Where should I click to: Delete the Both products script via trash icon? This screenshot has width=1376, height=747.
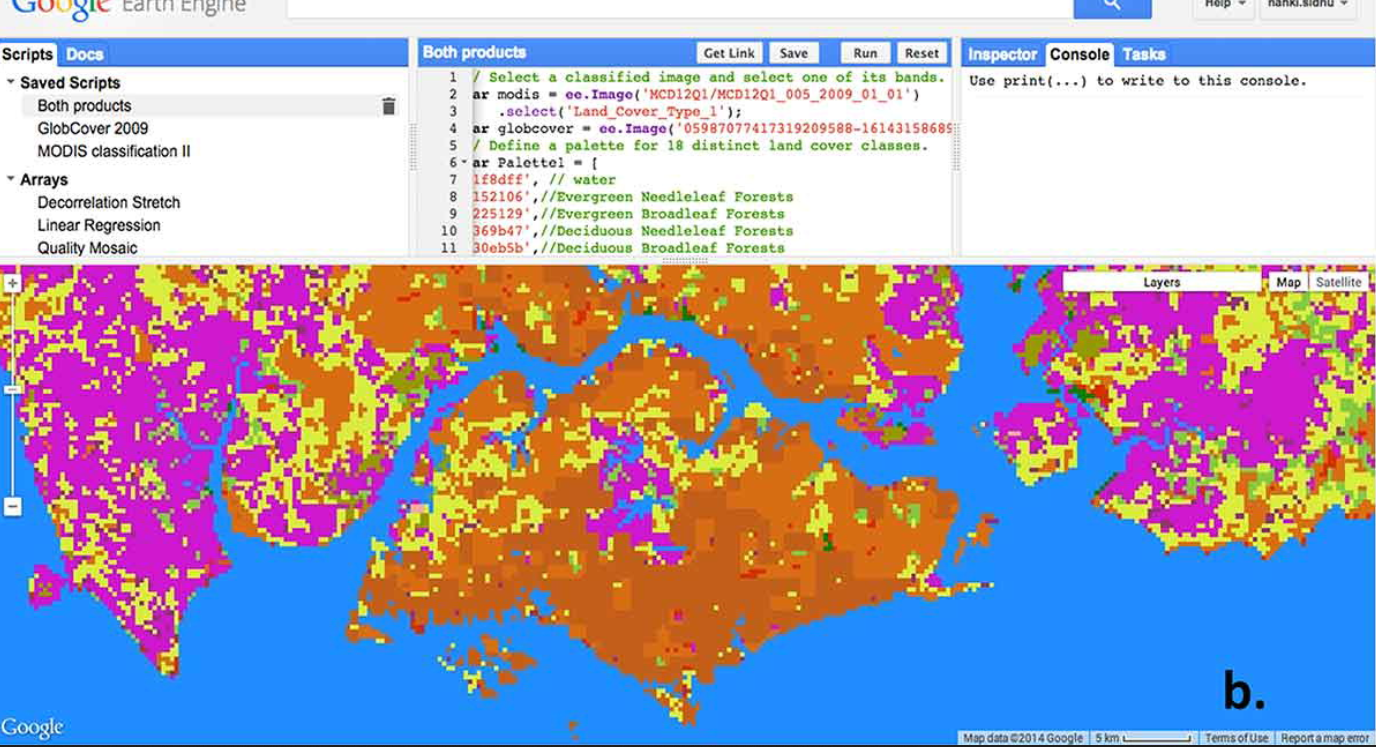click(x=389, y=106)
